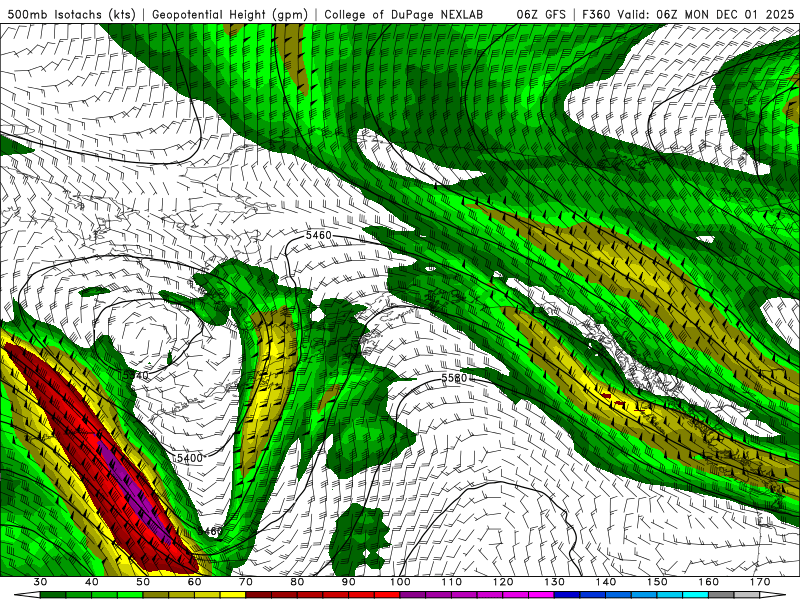Pick the darkest green 30–35 kt legend swatch

coord(53,595)
